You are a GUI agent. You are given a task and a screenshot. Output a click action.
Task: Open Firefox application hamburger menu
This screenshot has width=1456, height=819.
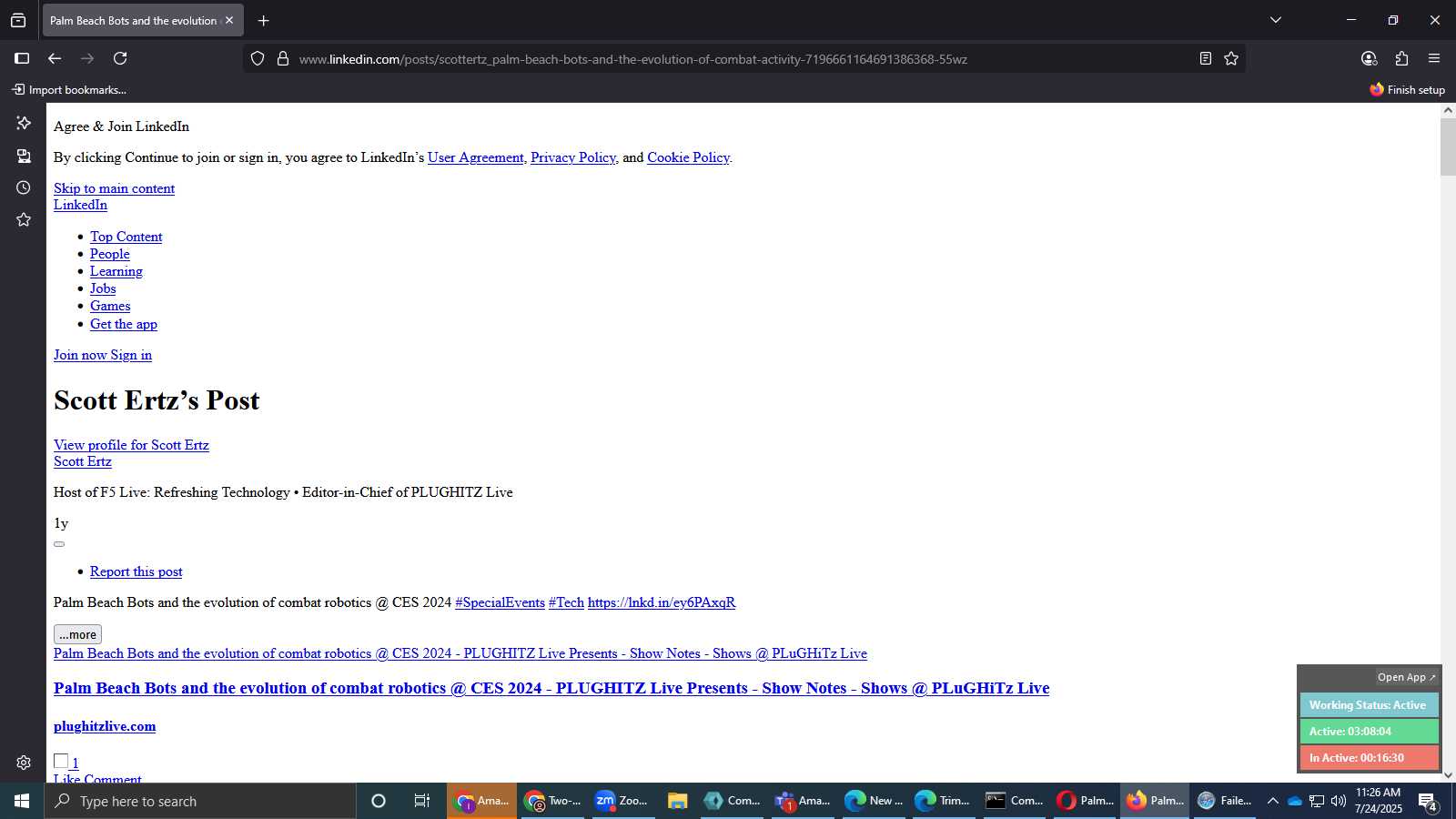tap(1434, 58)
